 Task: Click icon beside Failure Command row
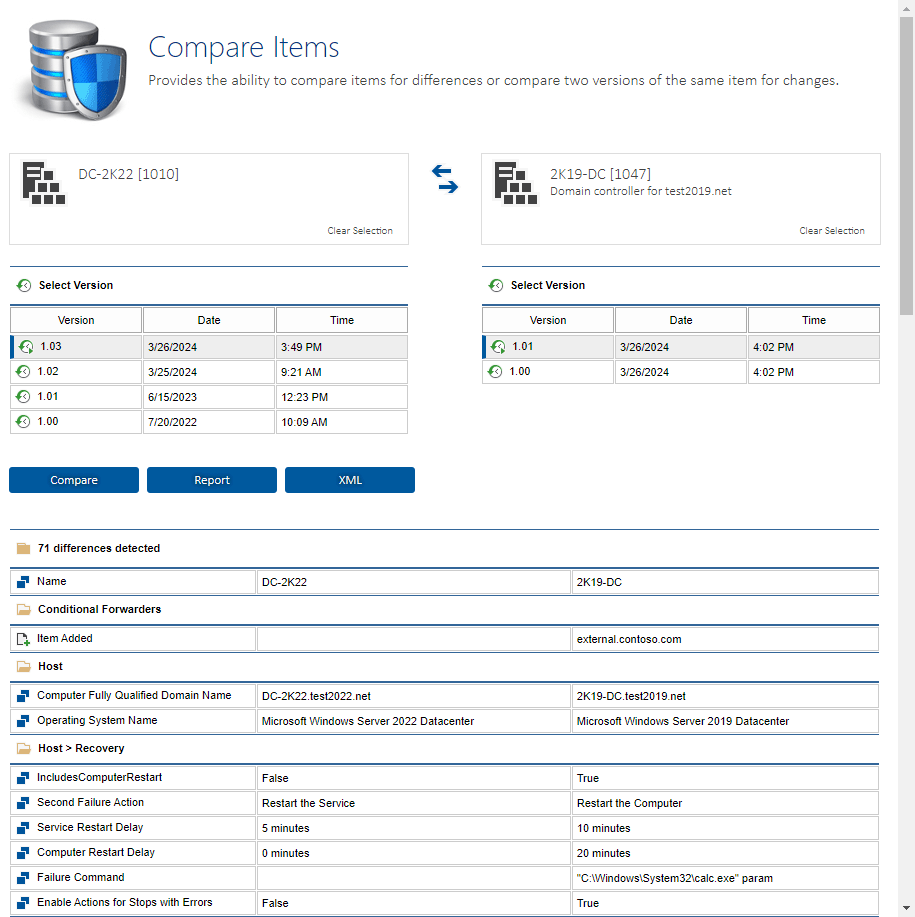pyautogui.click(x=23, y=878)
